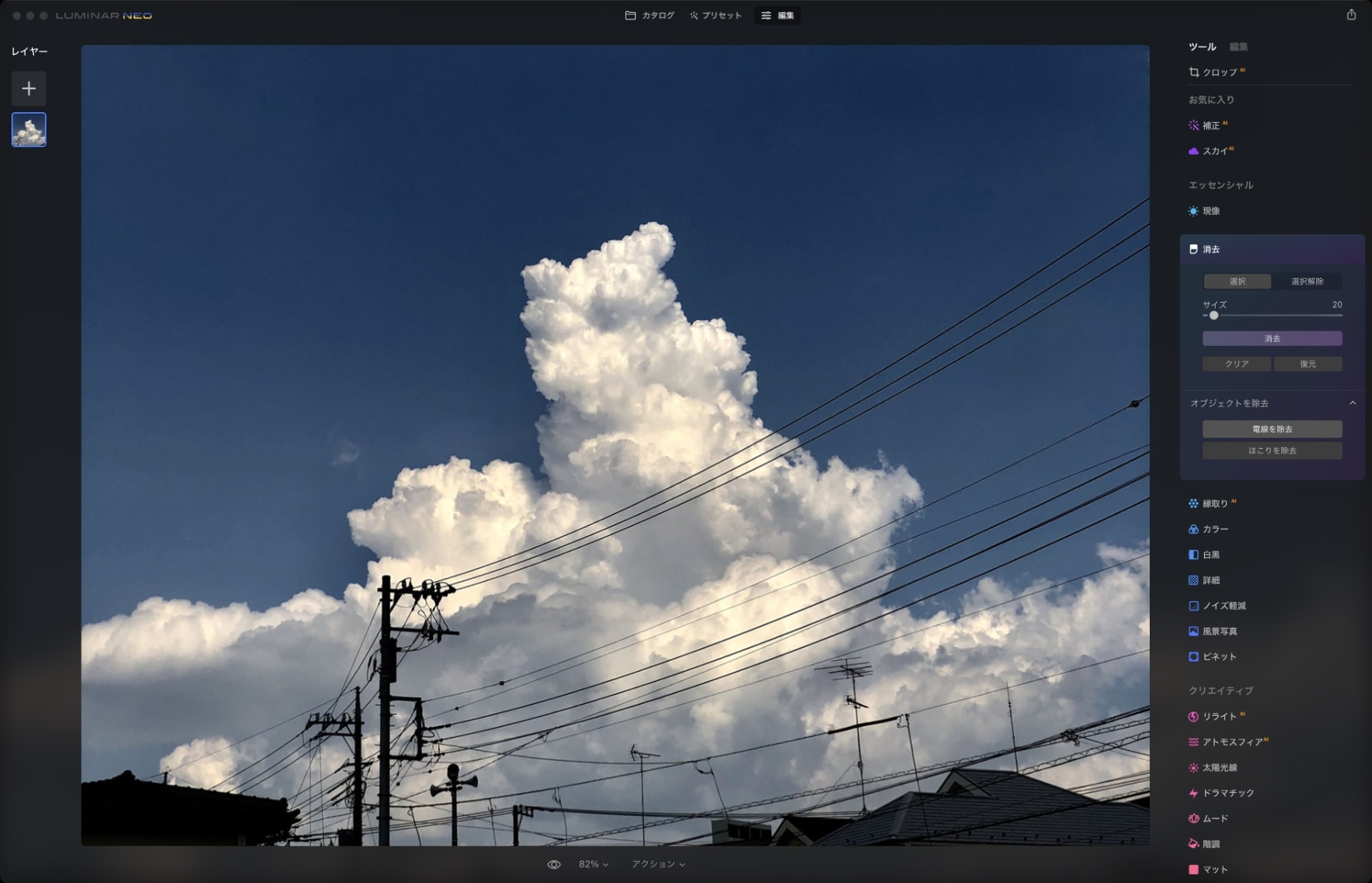Open the Sky AI (スカイ) tool

click(x=1213, y=151)
